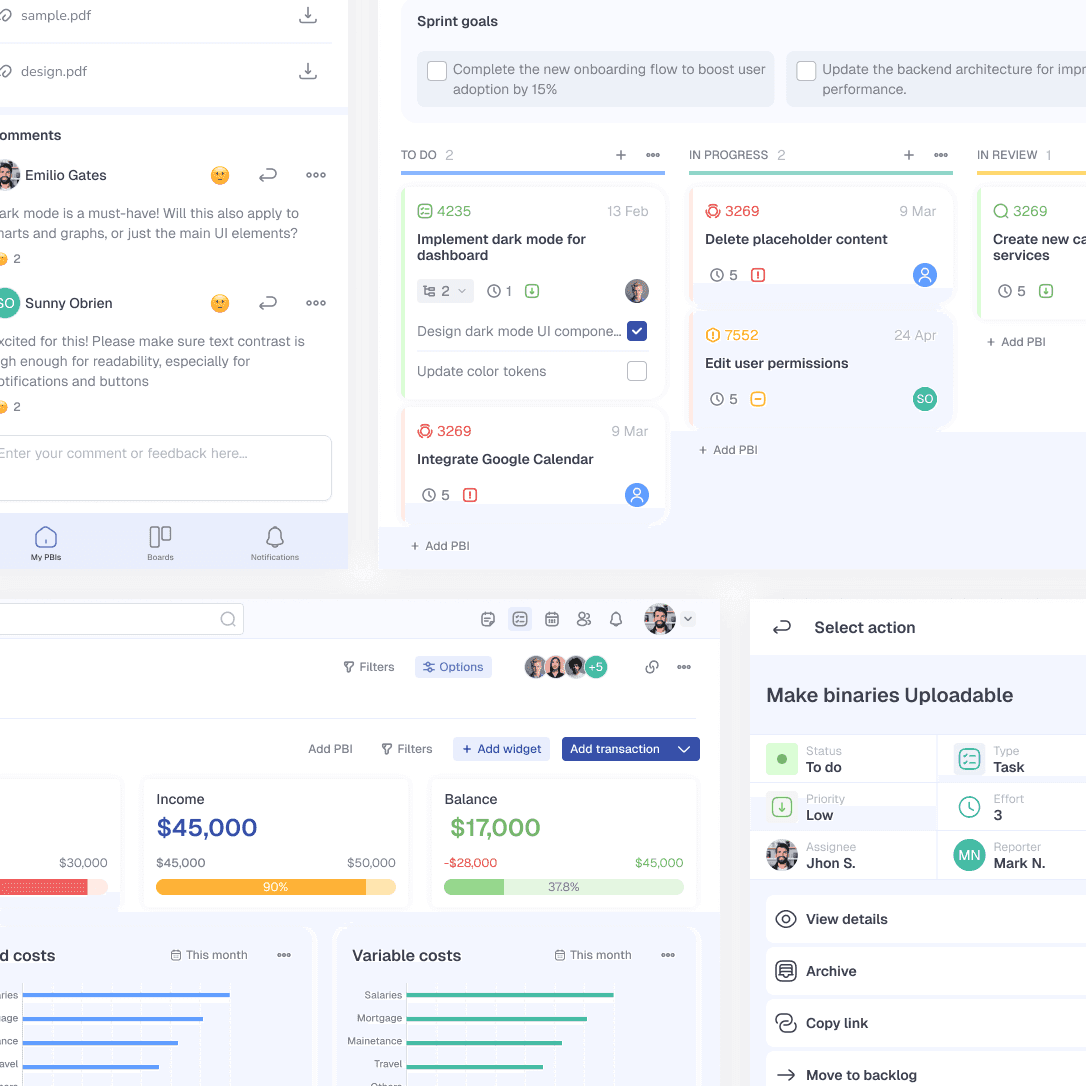
Task: Open the Status To do field
Action: point(843,759)
